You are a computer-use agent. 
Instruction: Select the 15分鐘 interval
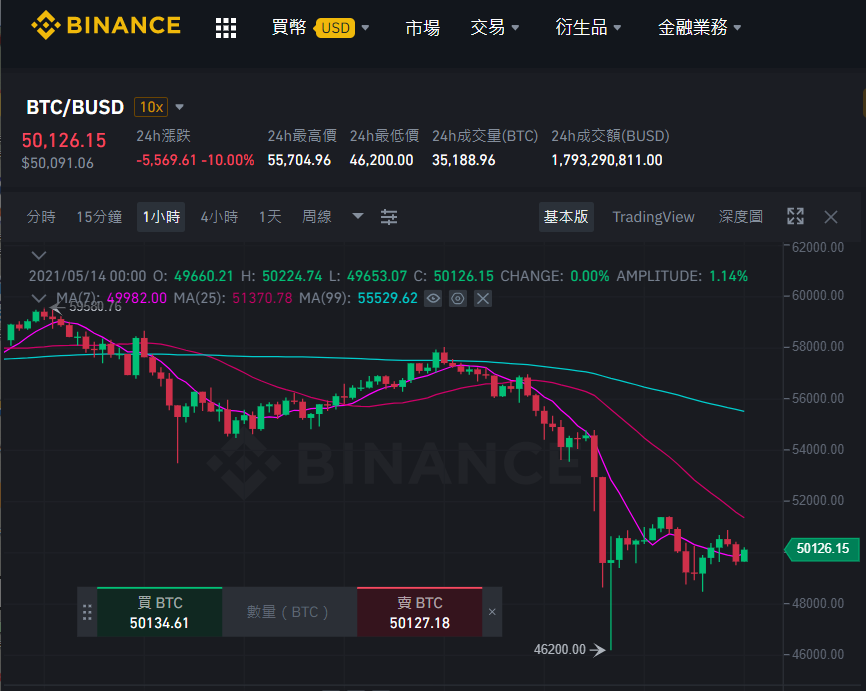pos(99,217)
